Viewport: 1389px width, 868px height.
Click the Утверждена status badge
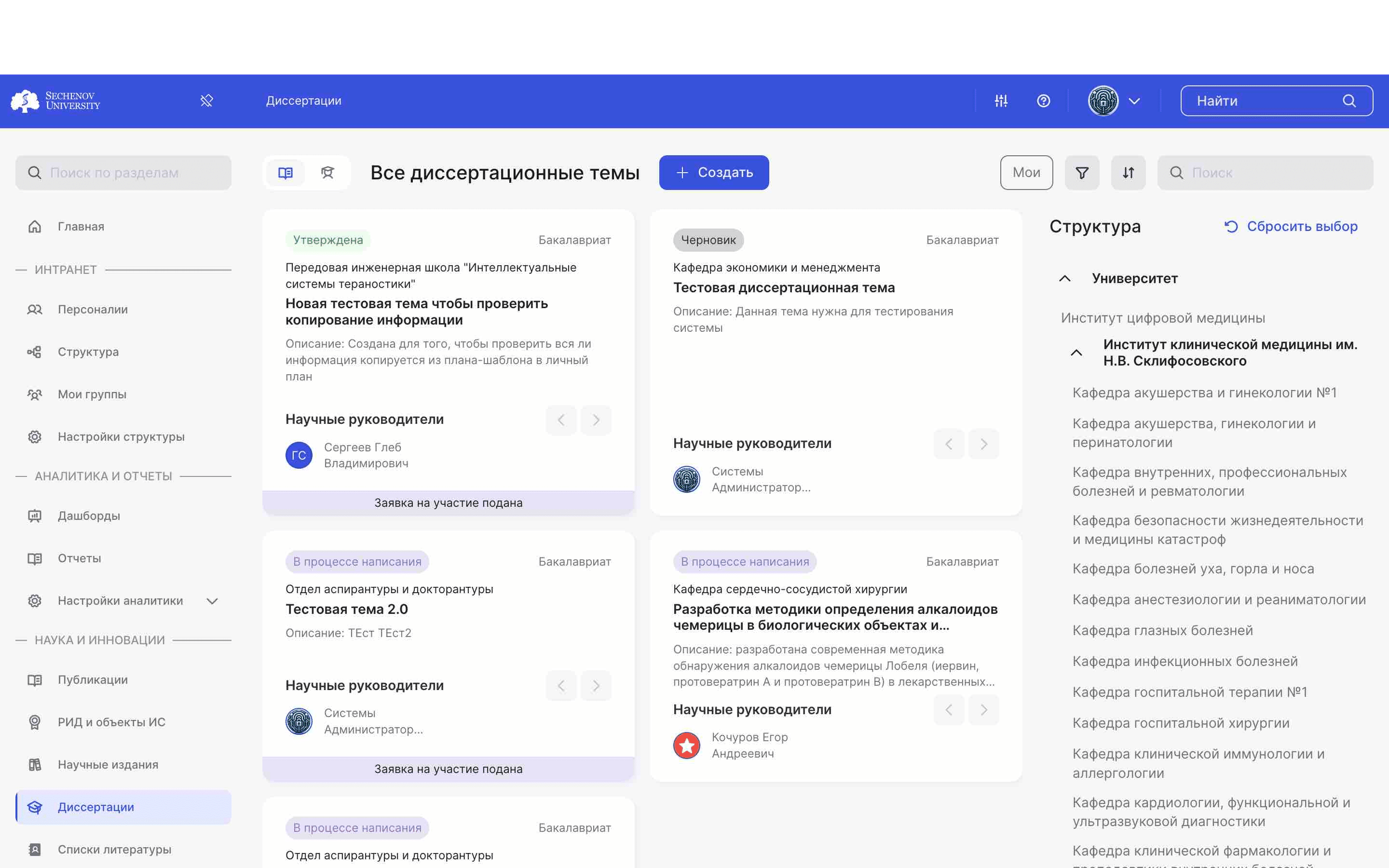[x=328, y=240]
